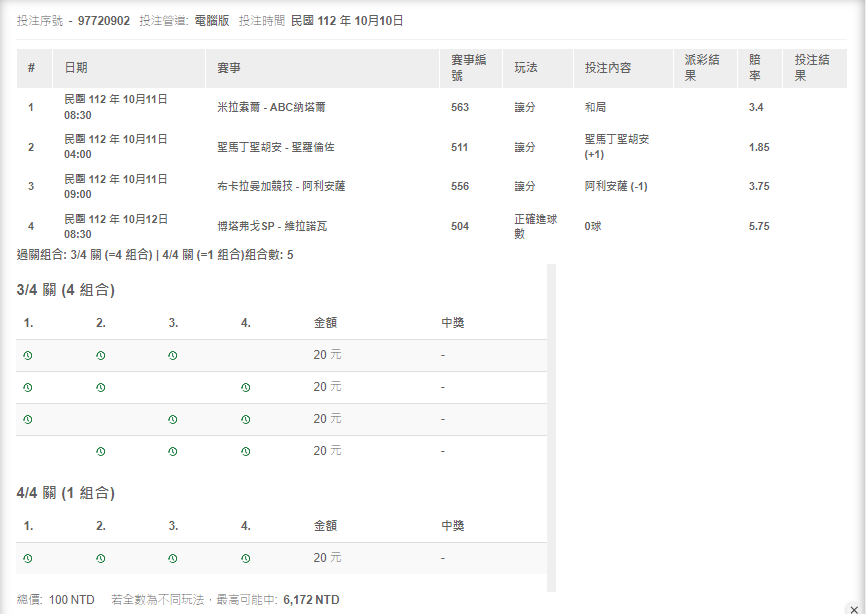
Task: Click match 1 clock icon in 4/4 combo row
Action: [28, 559]
